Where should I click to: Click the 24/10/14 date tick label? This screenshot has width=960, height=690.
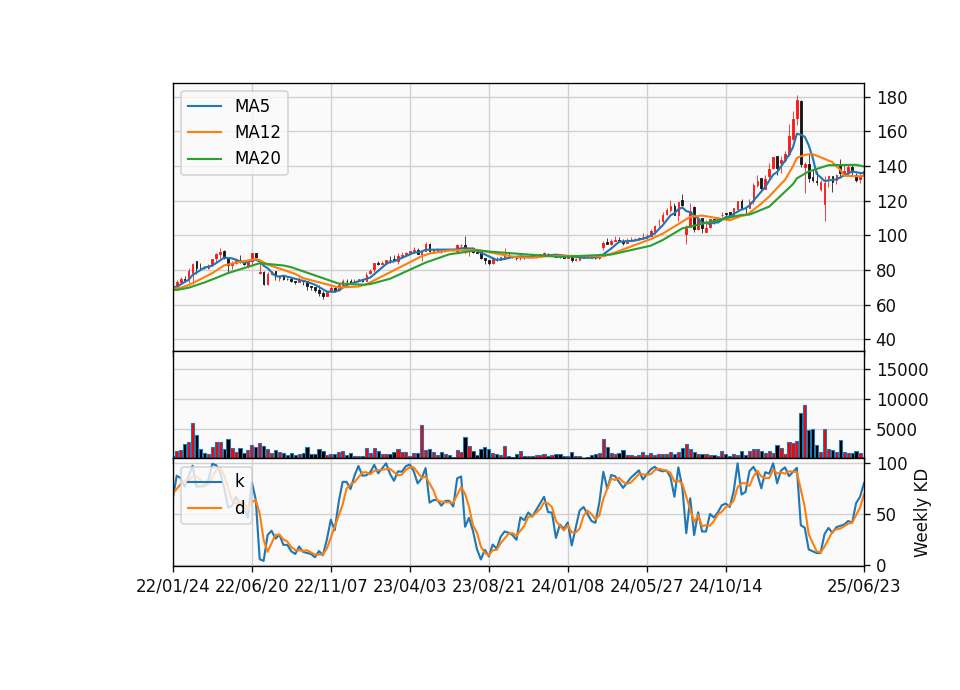[726, 587]
